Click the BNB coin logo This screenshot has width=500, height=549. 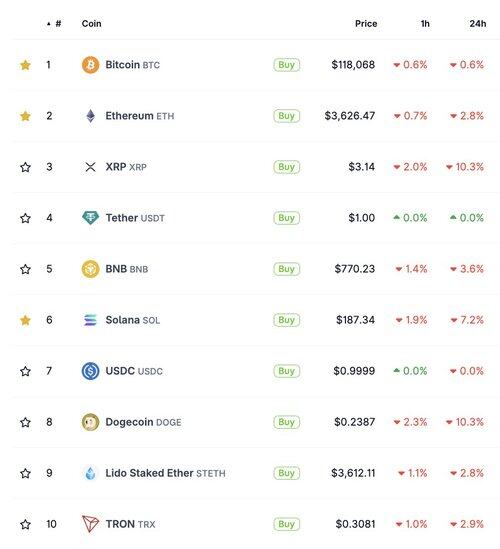(90, 269)
